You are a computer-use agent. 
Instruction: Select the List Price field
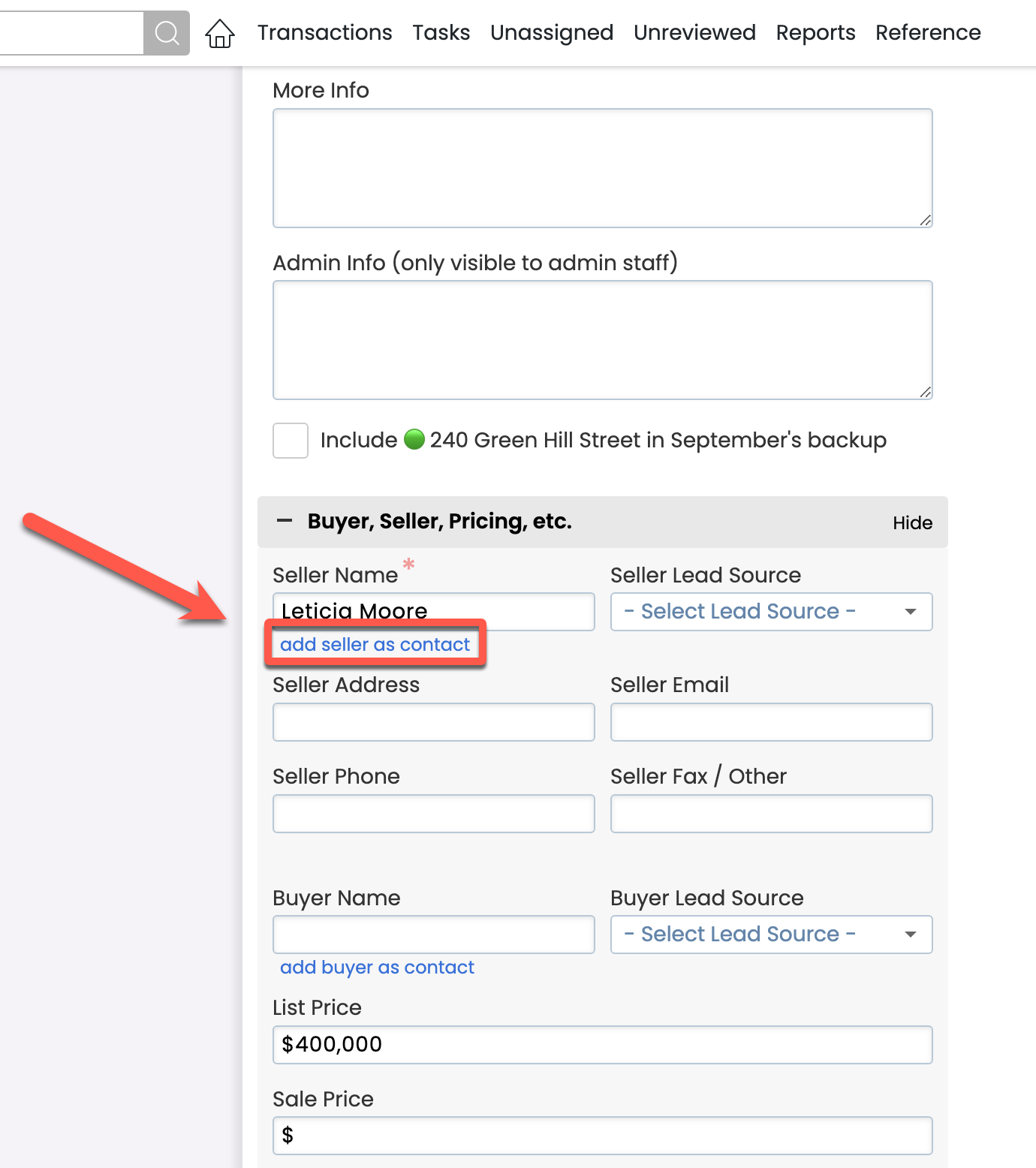(602, 1045)
